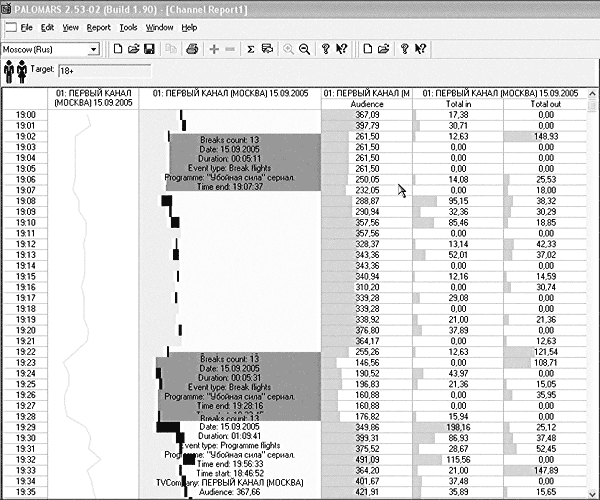The height and width of the screenshot is (500, 600).
Task: Click the Audience value 367,09
Action: [x=367, y=115]
